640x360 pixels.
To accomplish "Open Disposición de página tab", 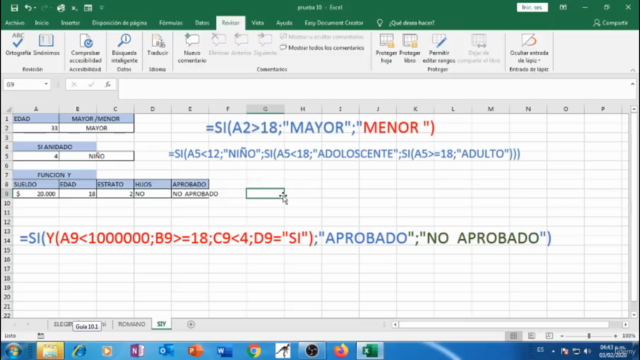I will pos(119,23).
